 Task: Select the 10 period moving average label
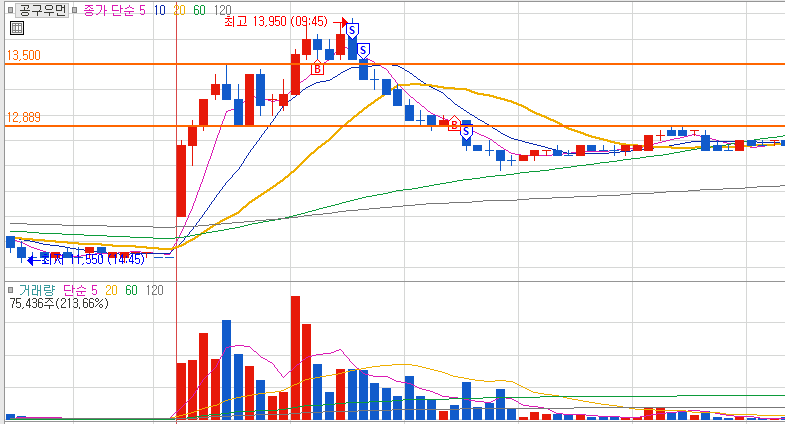[160, 10]
